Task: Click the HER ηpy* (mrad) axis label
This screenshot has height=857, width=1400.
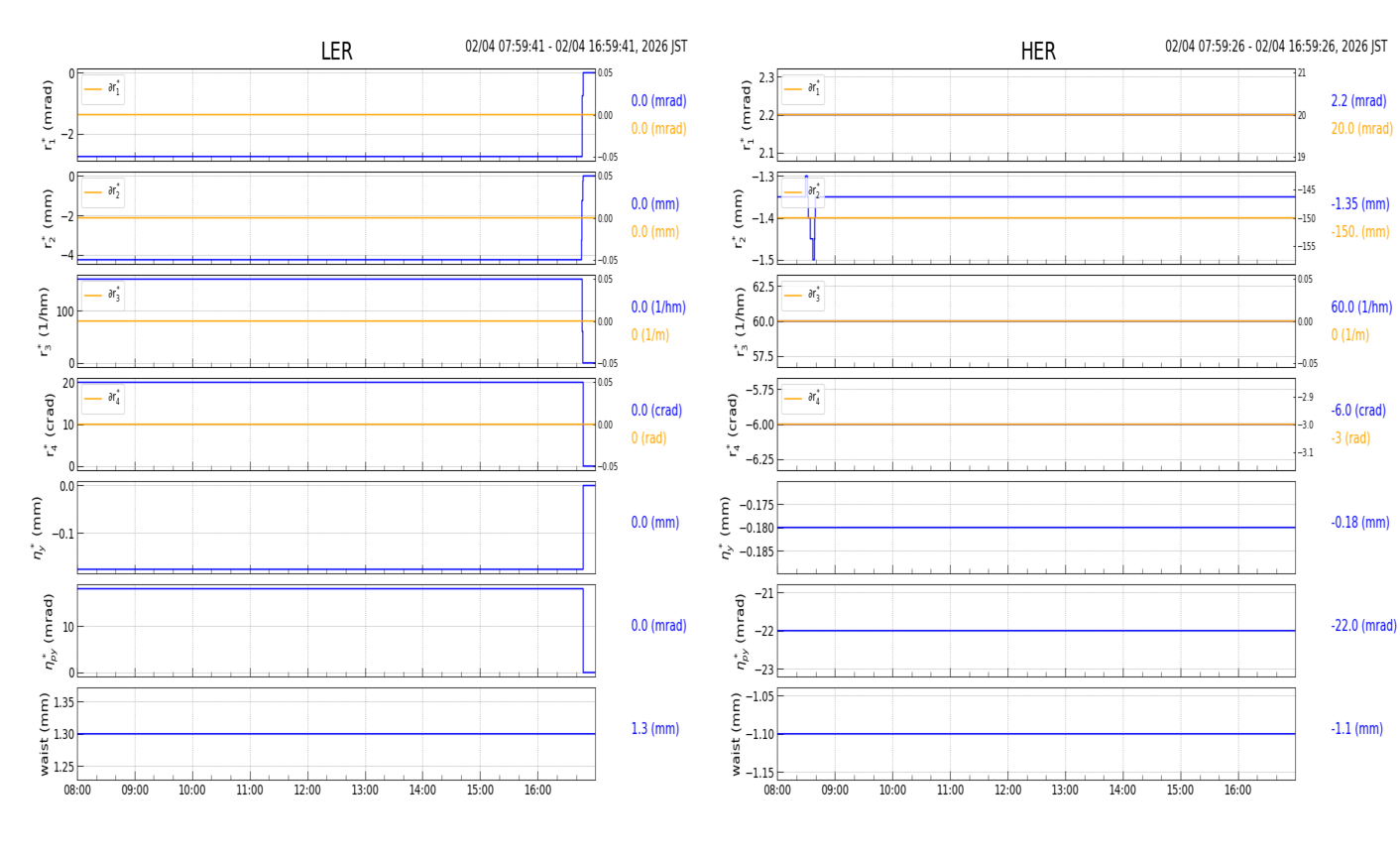Action: (741, 631)
